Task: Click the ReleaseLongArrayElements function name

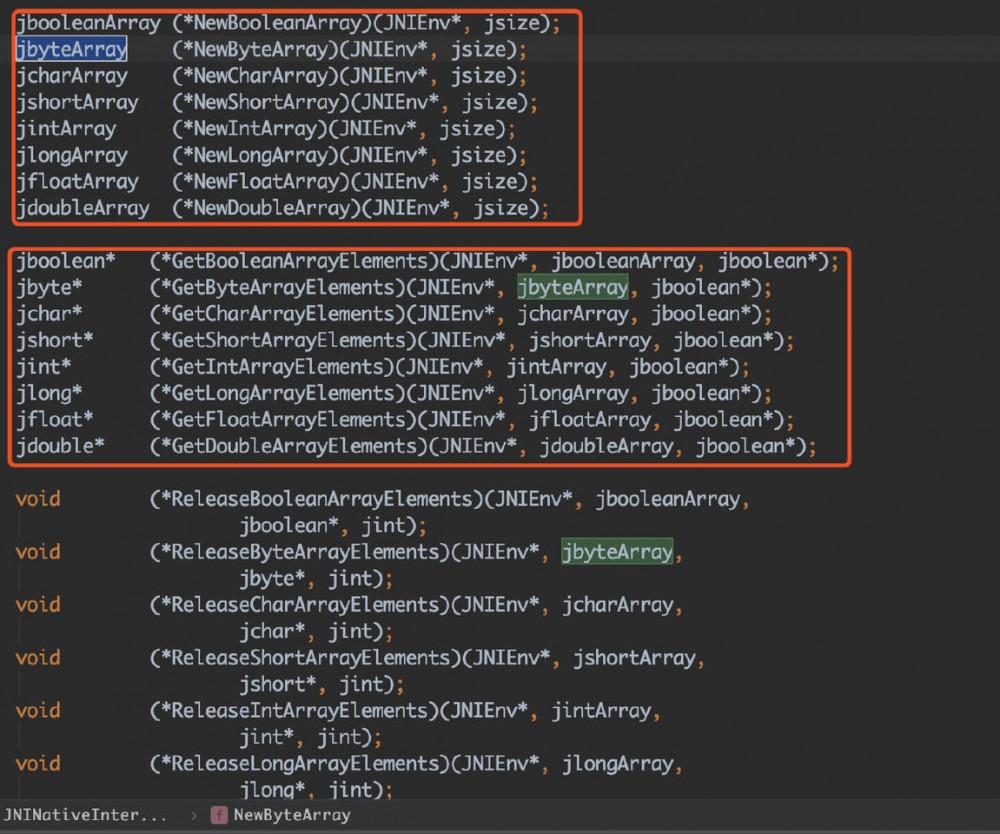Action: [311, 763]
